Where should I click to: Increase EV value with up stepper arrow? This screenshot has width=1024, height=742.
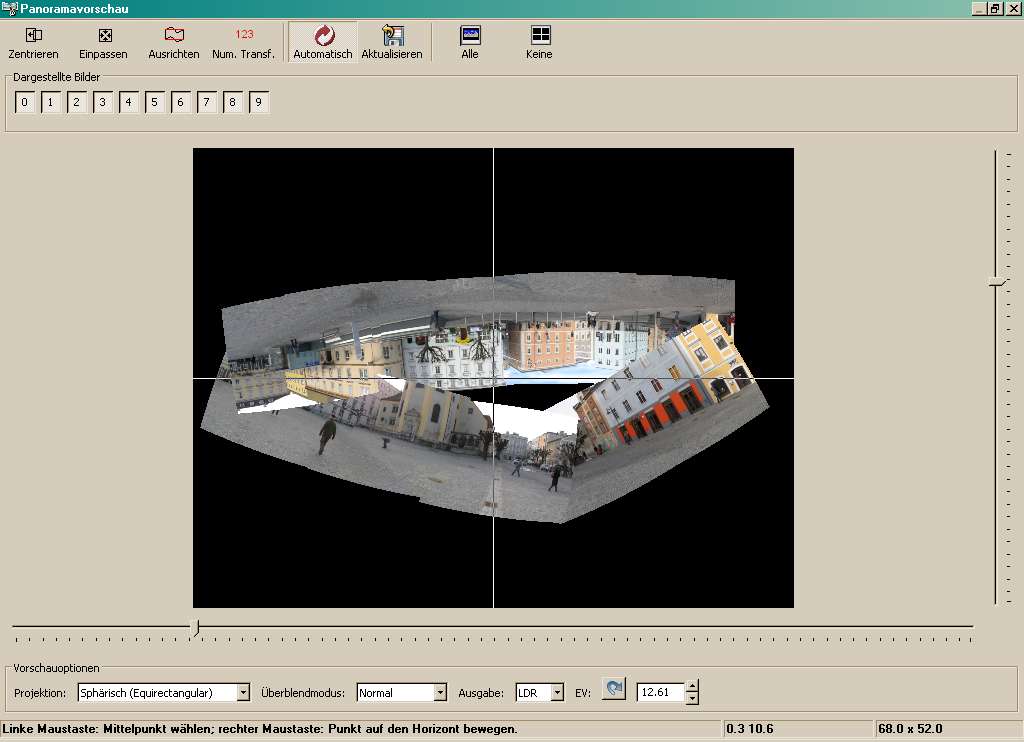coord(692,687)
